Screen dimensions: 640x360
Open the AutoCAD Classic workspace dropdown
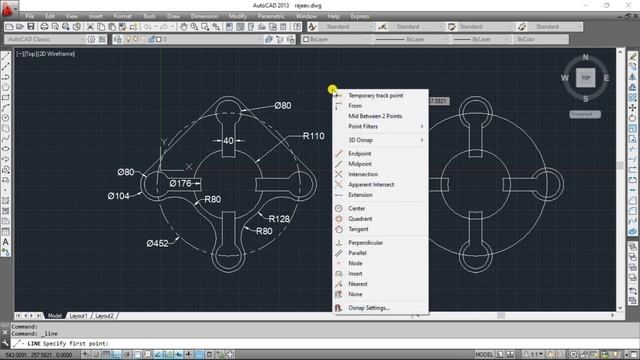point(82,39)
